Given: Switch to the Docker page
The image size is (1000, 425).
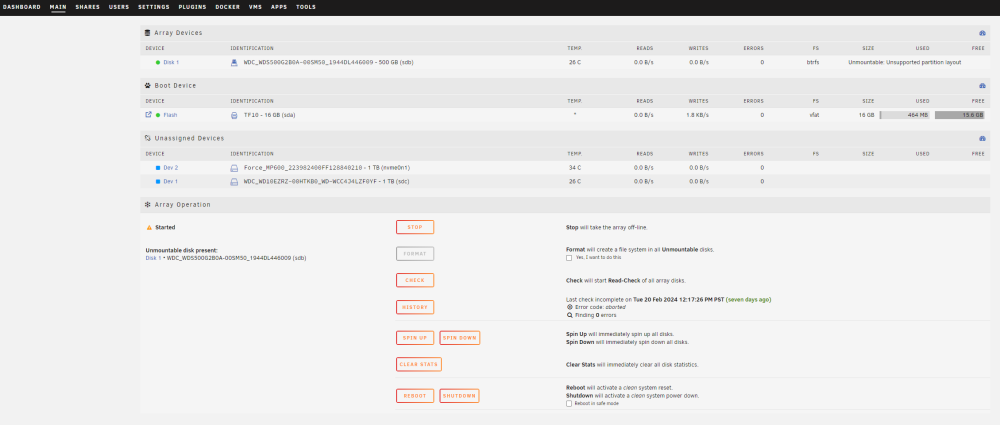Looking at the screenshot, I should point(228,7).
